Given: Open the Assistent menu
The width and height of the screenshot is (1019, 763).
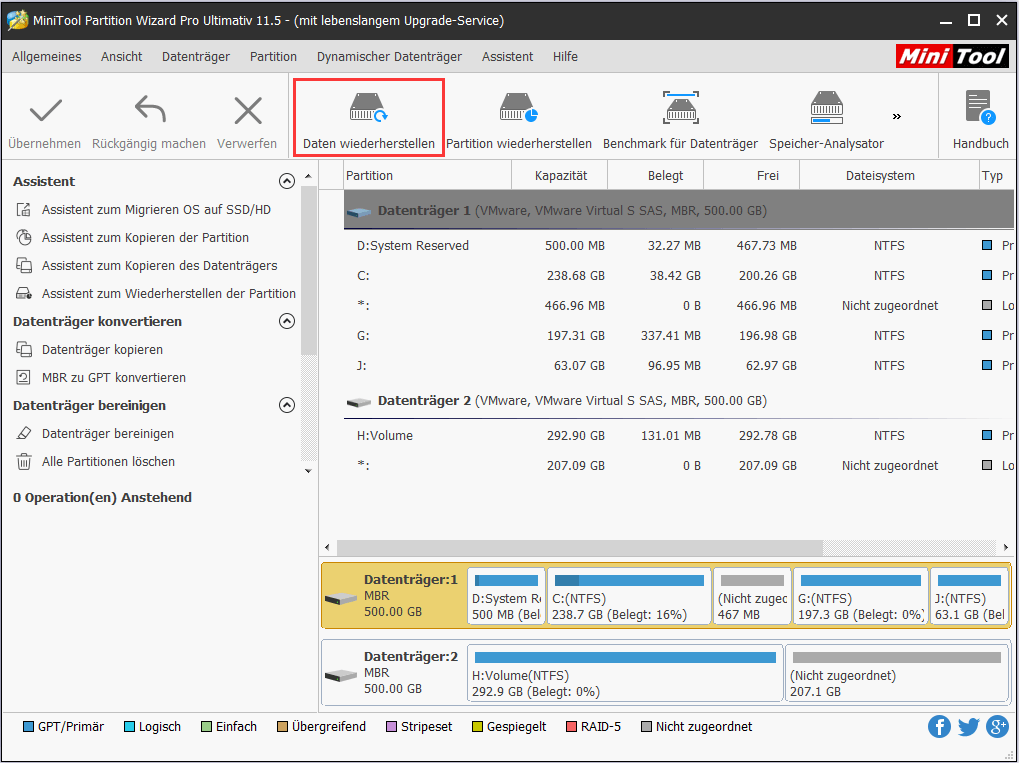Looking at the screenshot, I should coord(508,57).
